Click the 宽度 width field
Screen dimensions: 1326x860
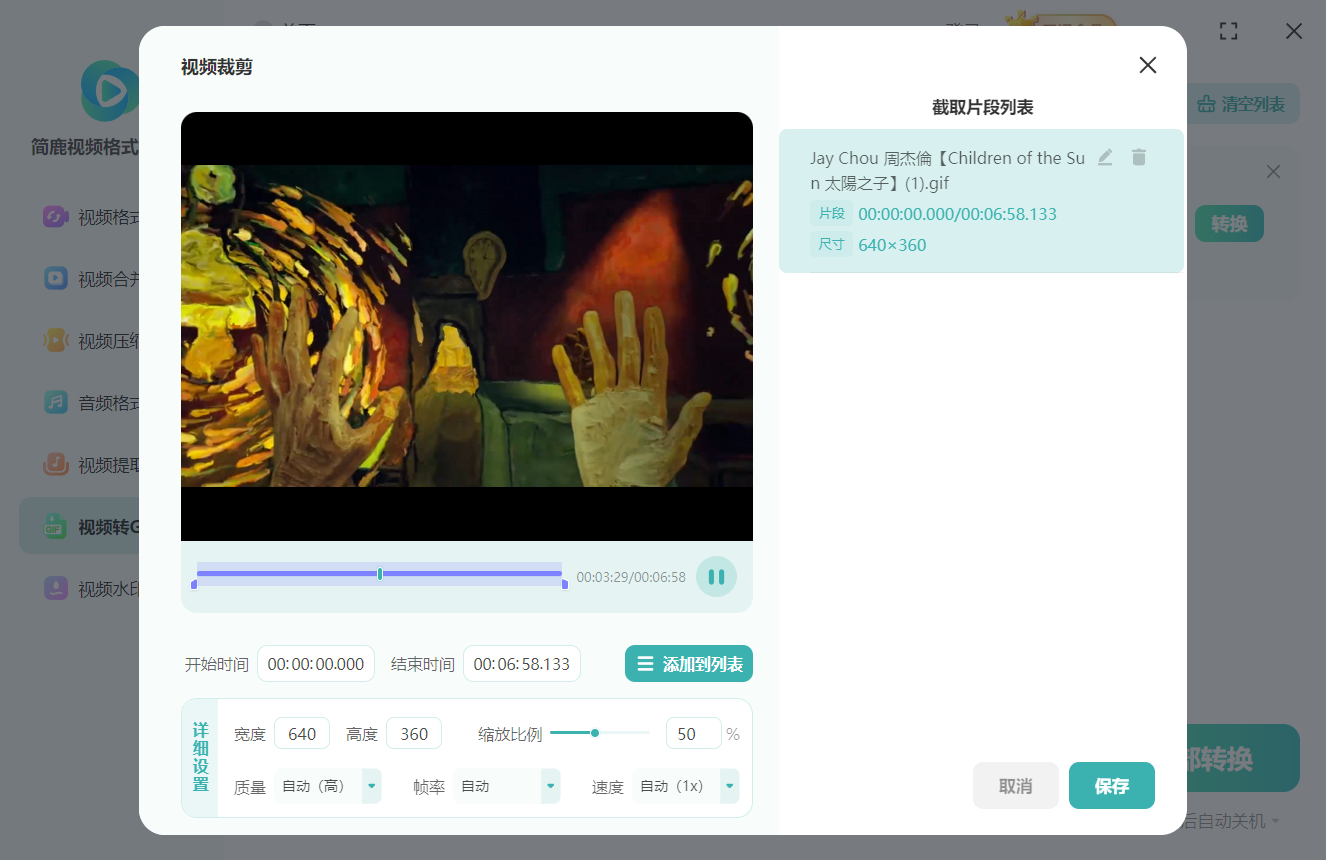coord(302,734)
